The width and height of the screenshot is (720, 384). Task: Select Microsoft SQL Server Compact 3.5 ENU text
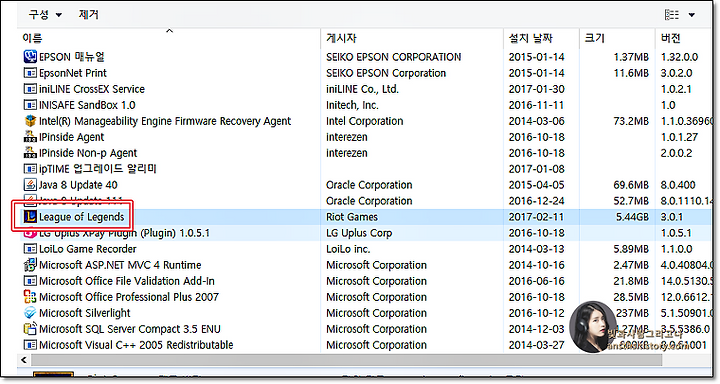[130, 329]
